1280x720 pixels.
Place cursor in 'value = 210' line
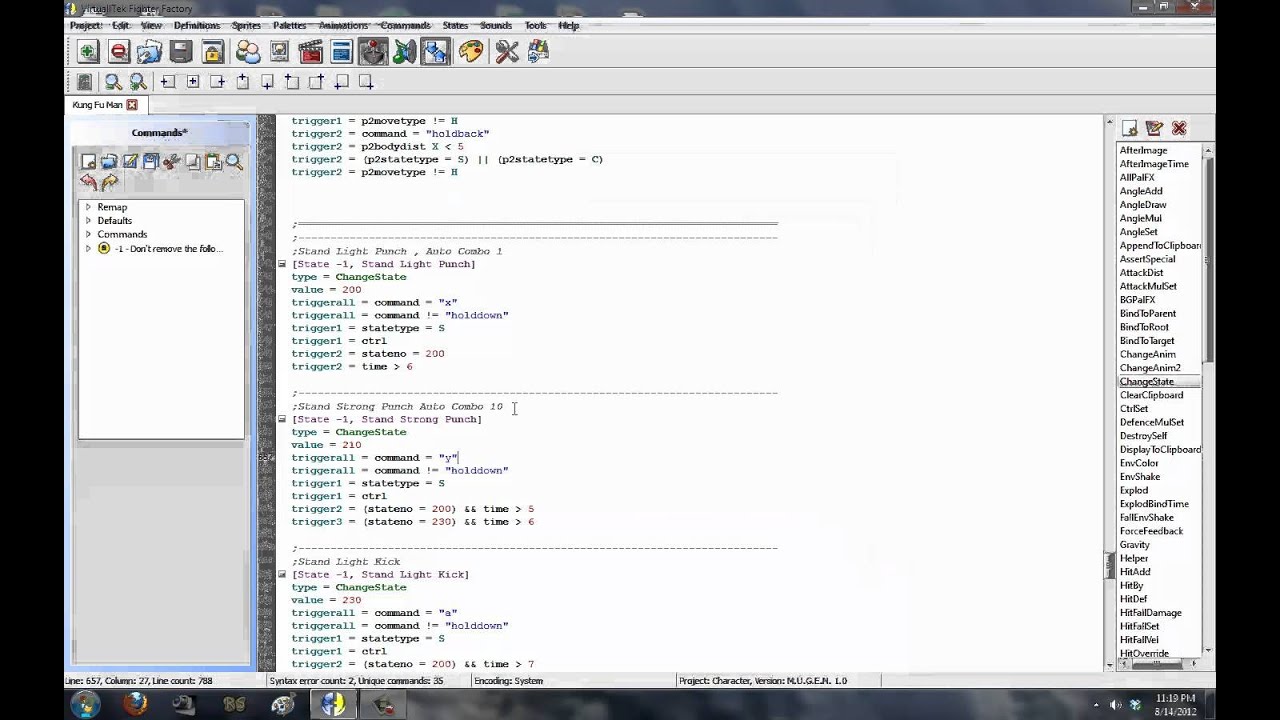326,445
